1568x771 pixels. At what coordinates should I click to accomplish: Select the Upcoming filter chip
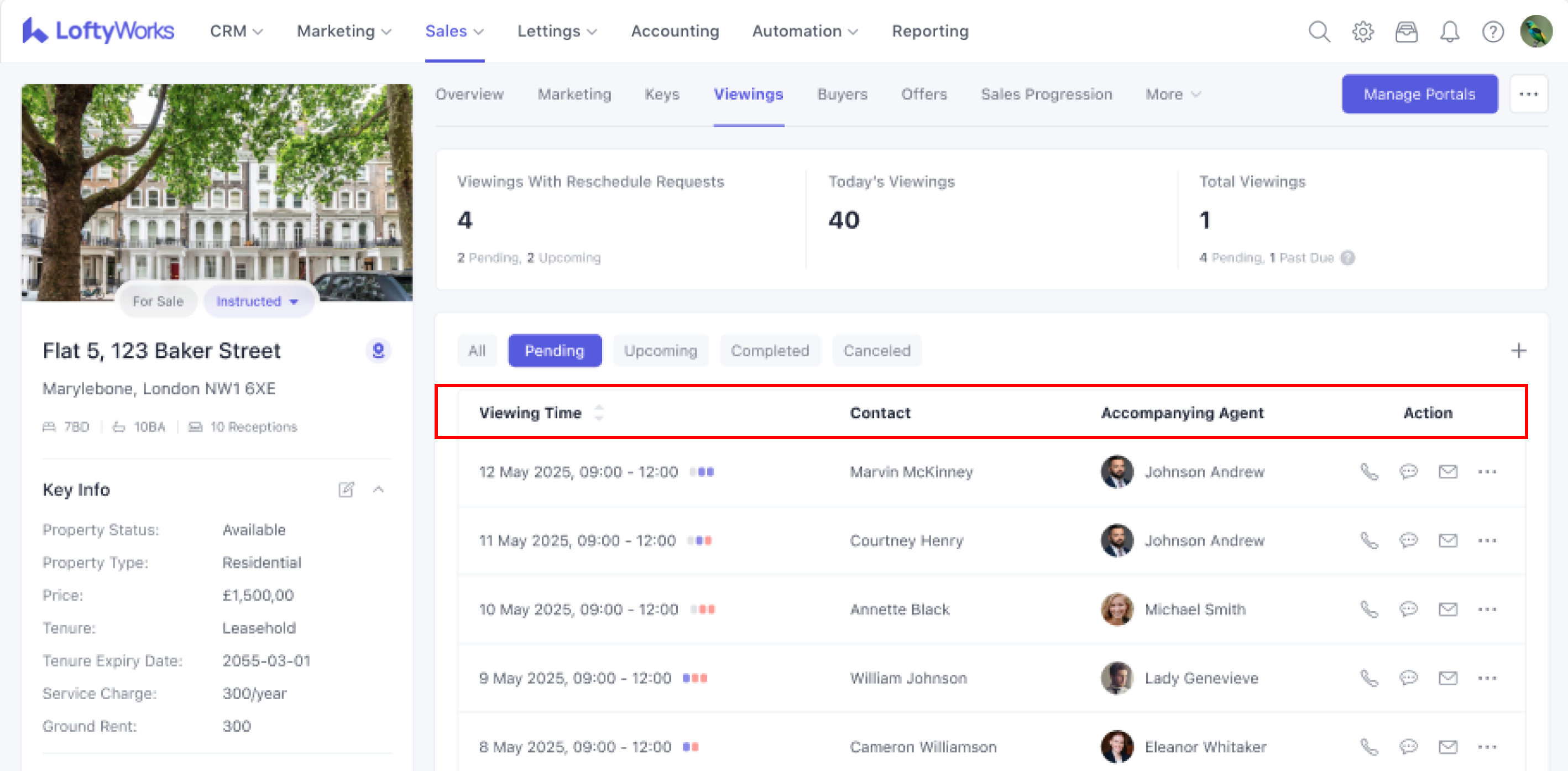click(x=661, y=351)
